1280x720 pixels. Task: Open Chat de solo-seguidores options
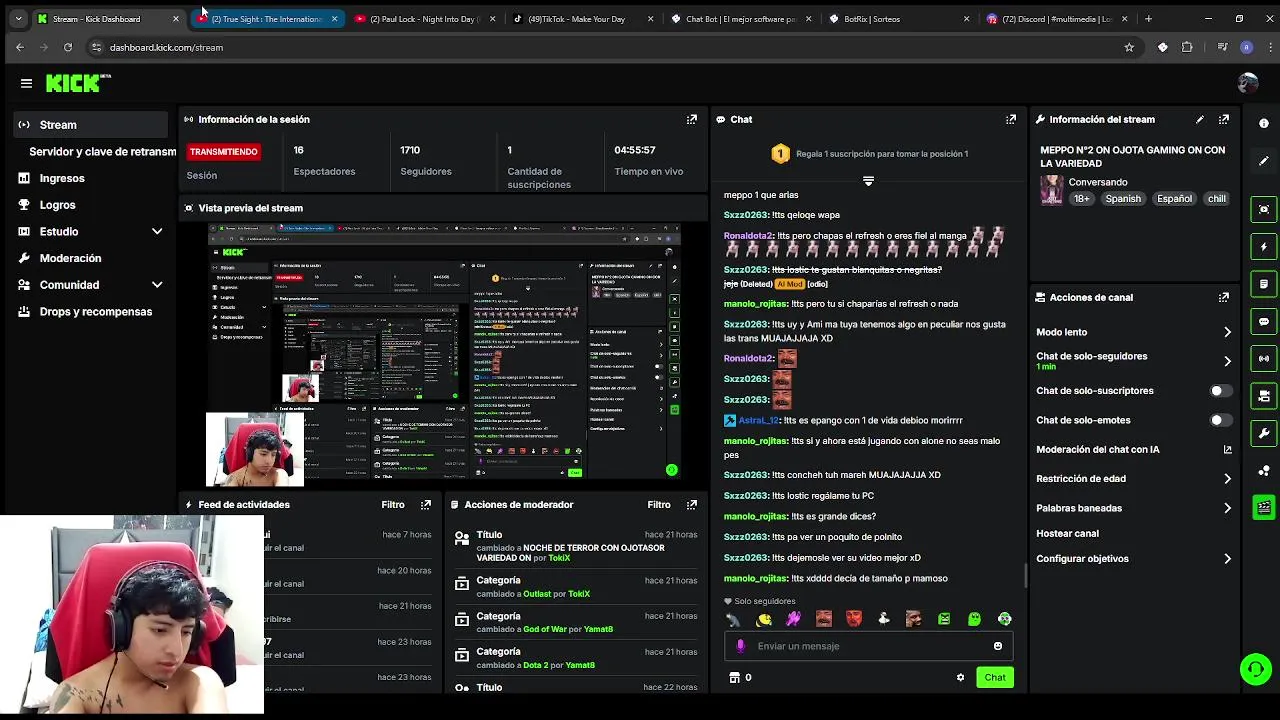point(1134,360)
